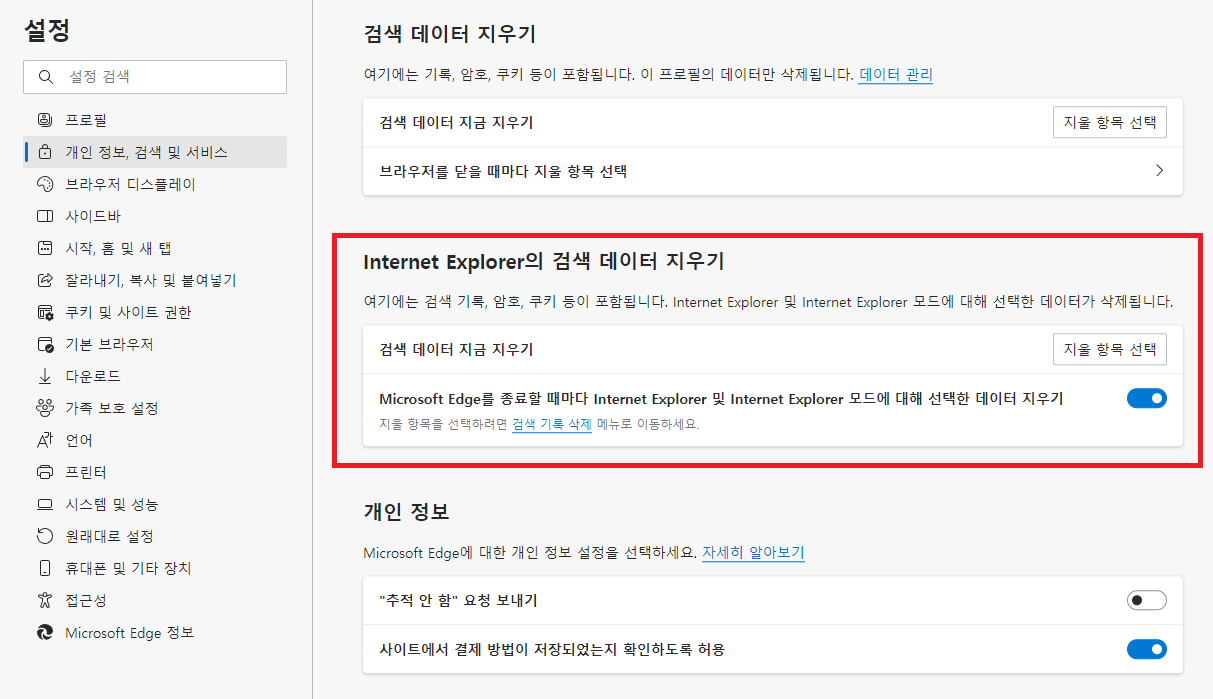Click the 사이드바 panel icon
This screenshot has height=699, width=1213.
point(44,216)
